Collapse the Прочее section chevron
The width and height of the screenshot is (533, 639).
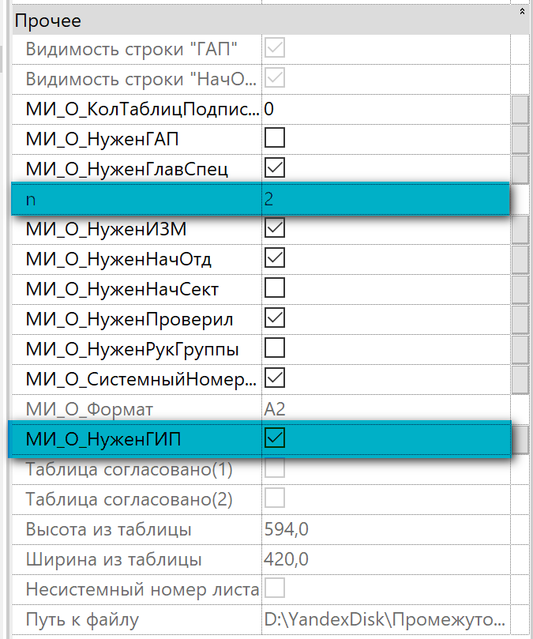(522, 12)
